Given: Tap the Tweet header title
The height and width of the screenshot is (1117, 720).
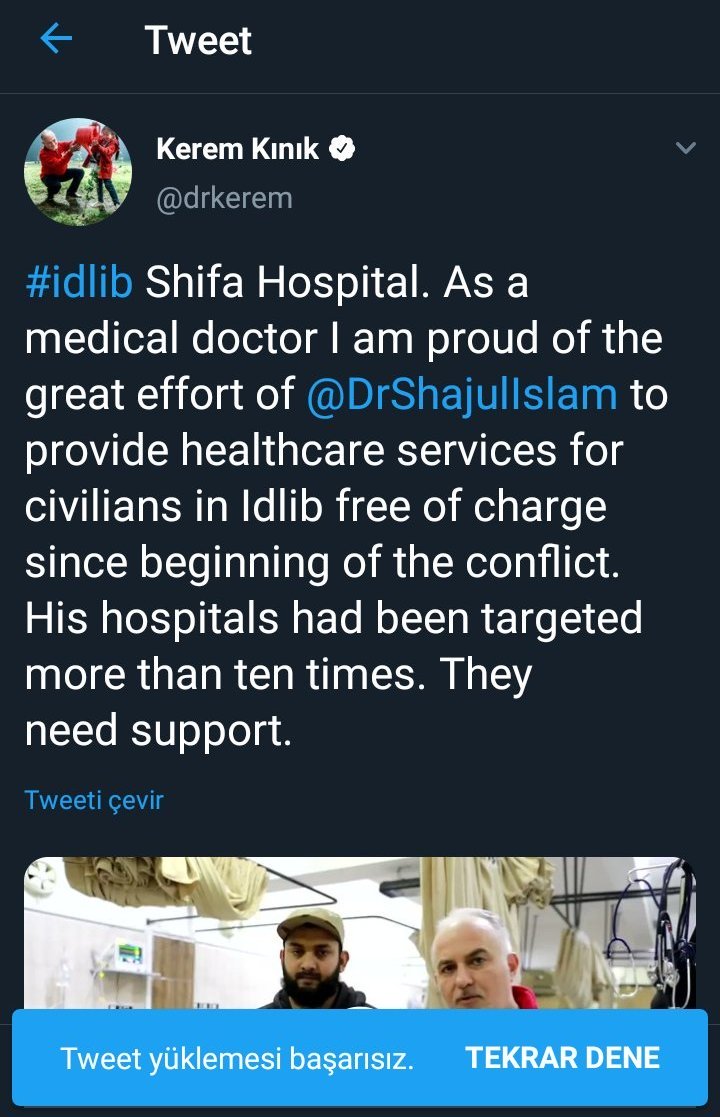Looking at the screenshot, I should click(x=198, y=40).
